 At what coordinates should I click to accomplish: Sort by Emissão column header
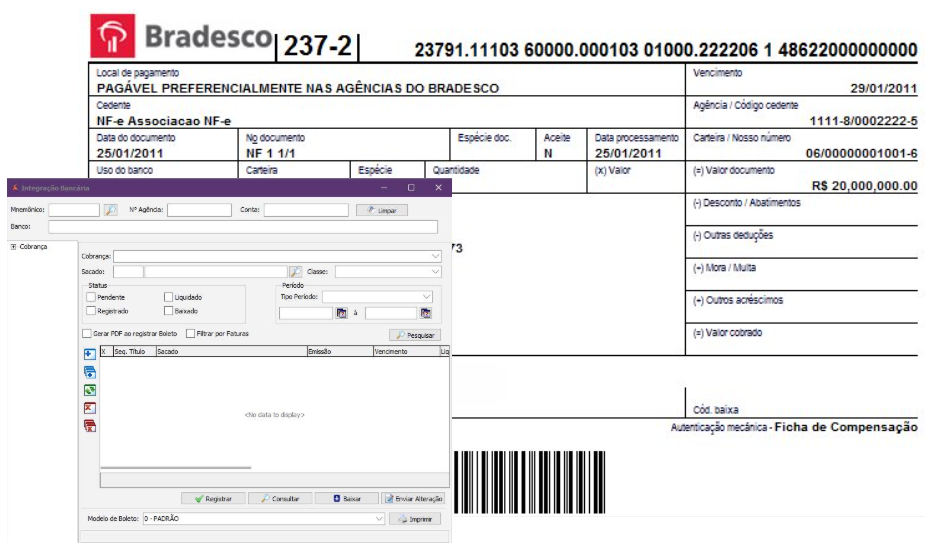point(340,351)
